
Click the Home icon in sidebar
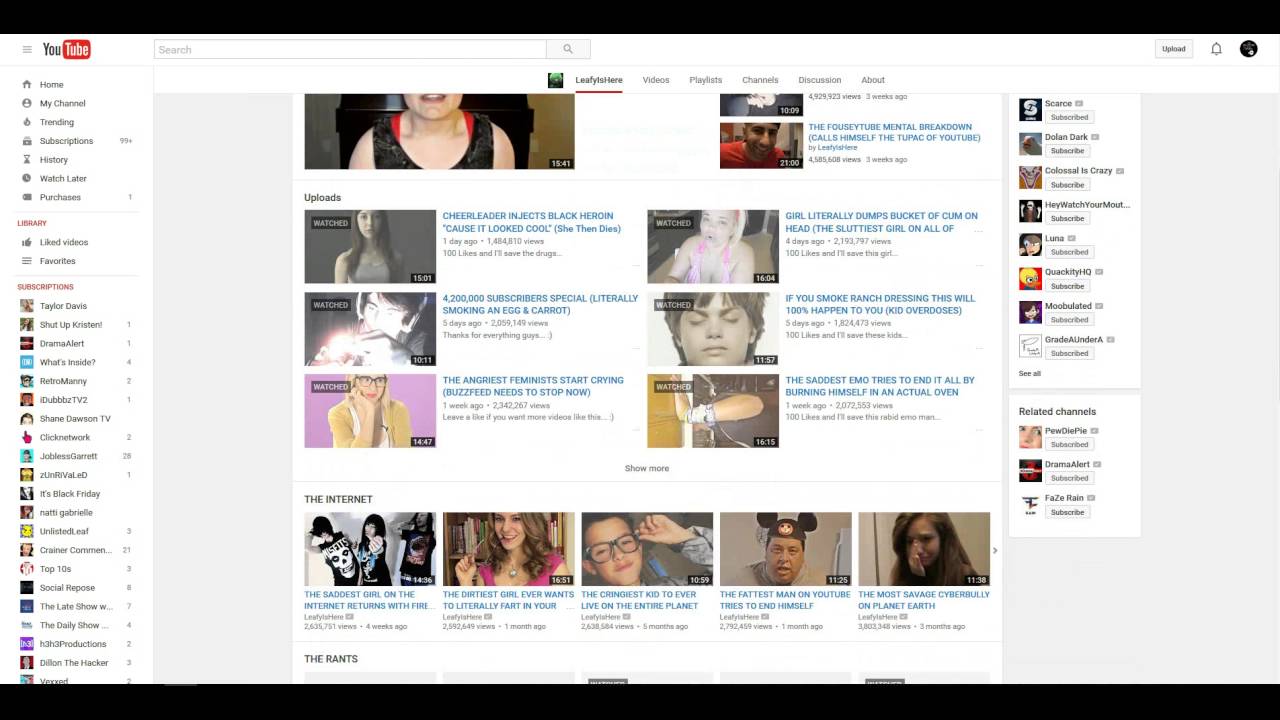(27, 84)
